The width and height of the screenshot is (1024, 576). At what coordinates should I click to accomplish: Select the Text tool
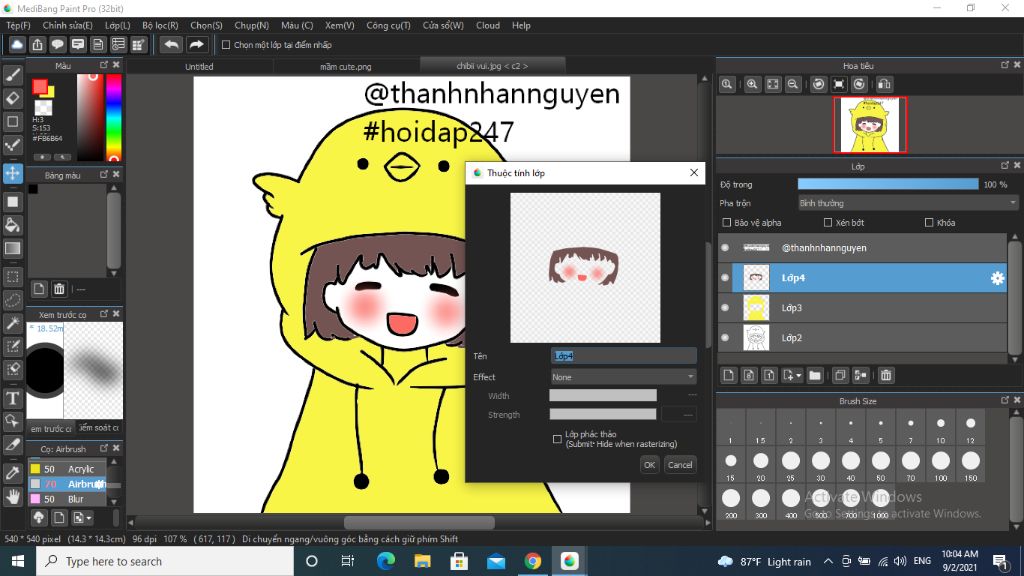coord(12,398)
